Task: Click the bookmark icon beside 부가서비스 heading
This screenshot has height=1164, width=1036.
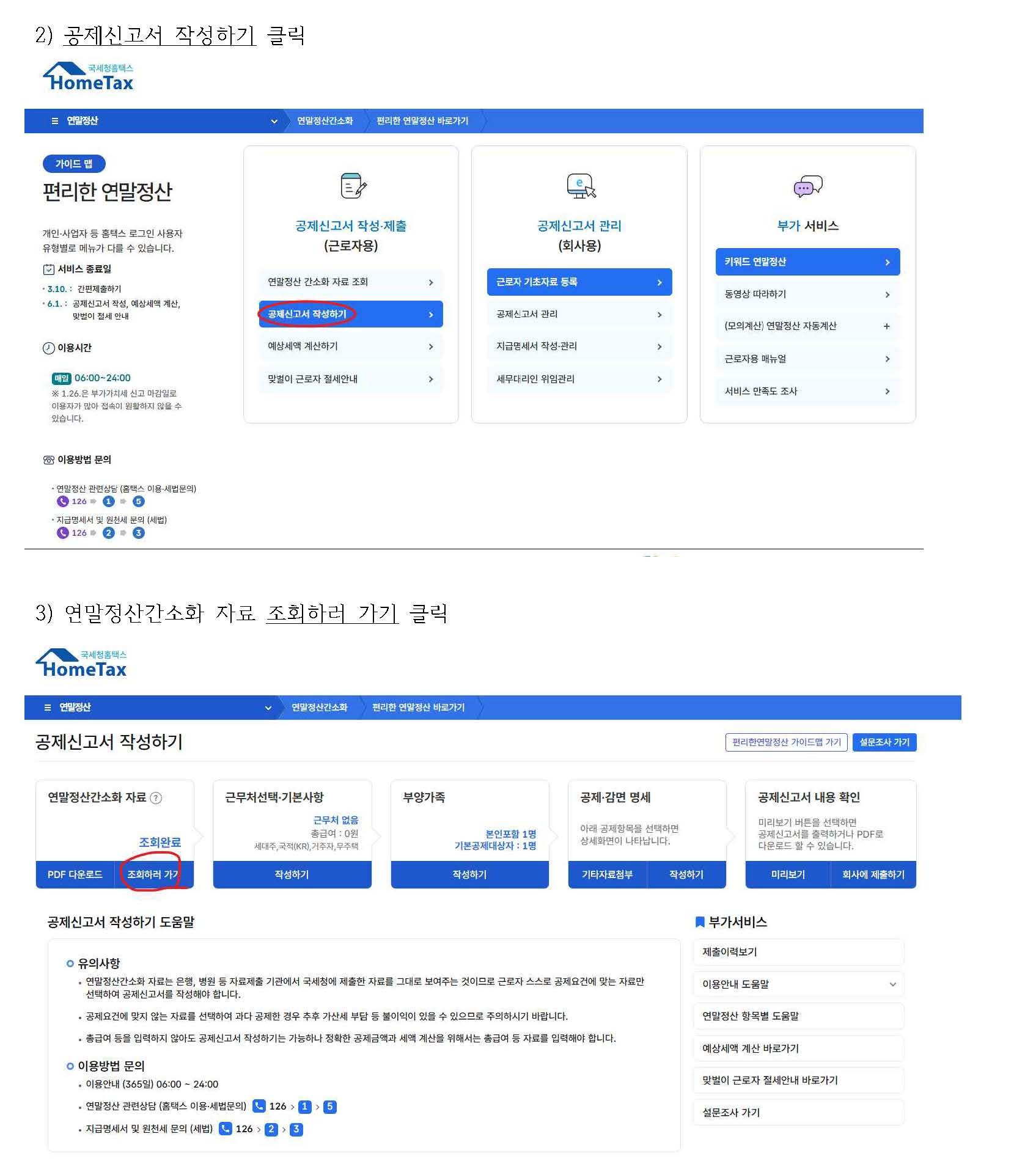Action: click(700, 922)
